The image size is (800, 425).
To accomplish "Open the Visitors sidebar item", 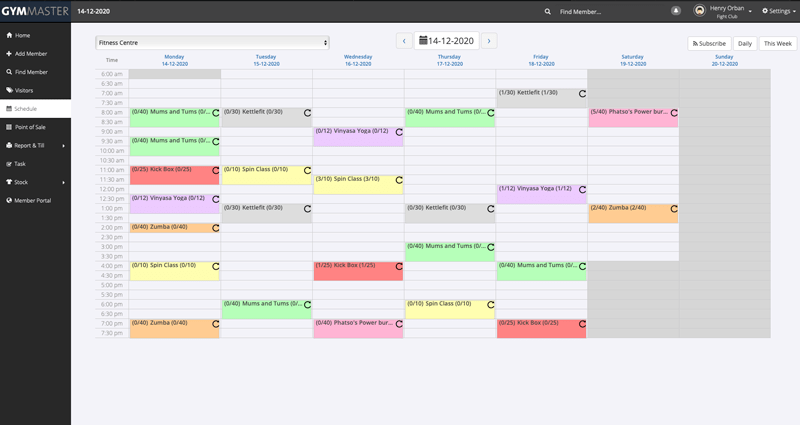I will (24, 90).
